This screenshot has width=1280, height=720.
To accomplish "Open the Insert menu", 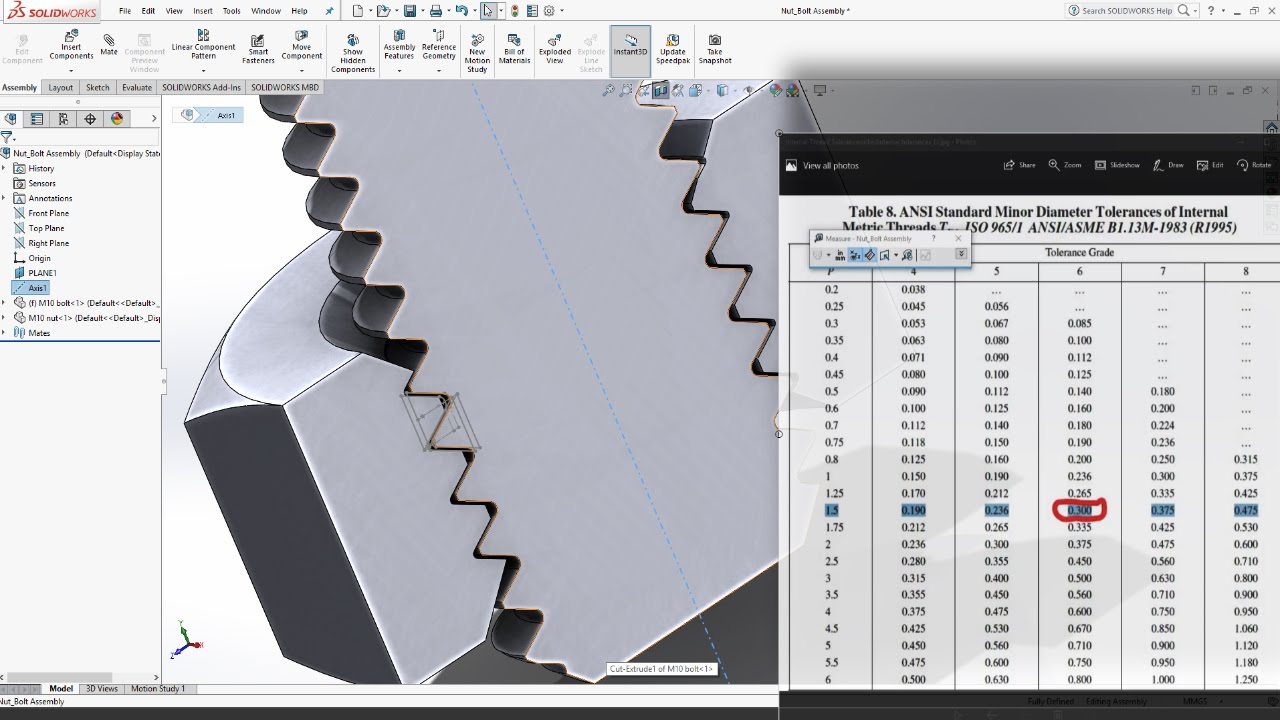I will (203, 11).
